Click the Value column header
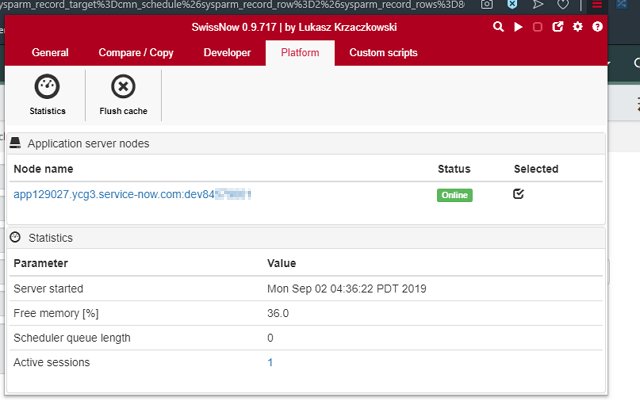Screen dimensions: 640x400 [x=281, y=263]
